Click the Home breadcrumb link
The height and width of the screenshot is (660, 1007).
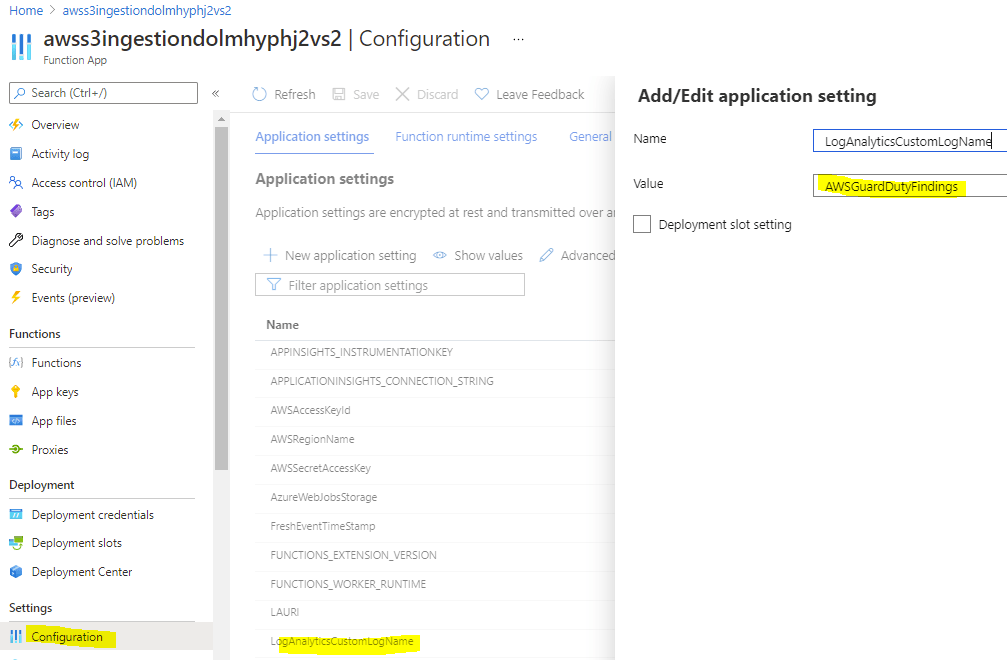pos(26,10)
